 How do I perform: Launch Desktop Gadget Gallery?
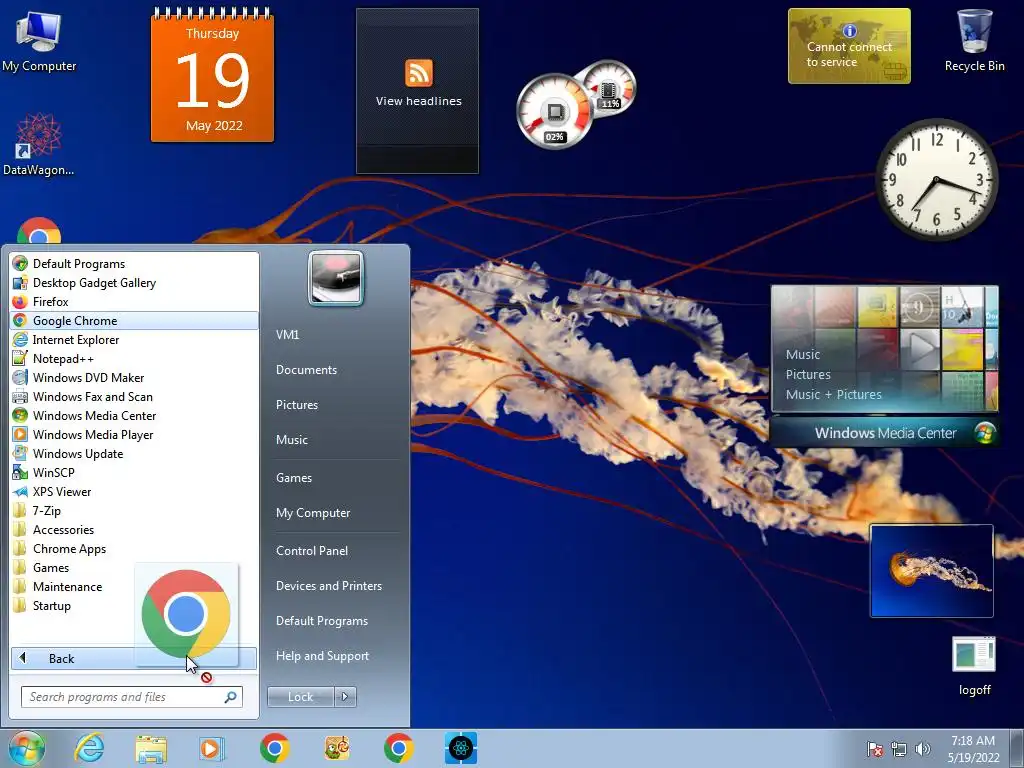(135, 283)
